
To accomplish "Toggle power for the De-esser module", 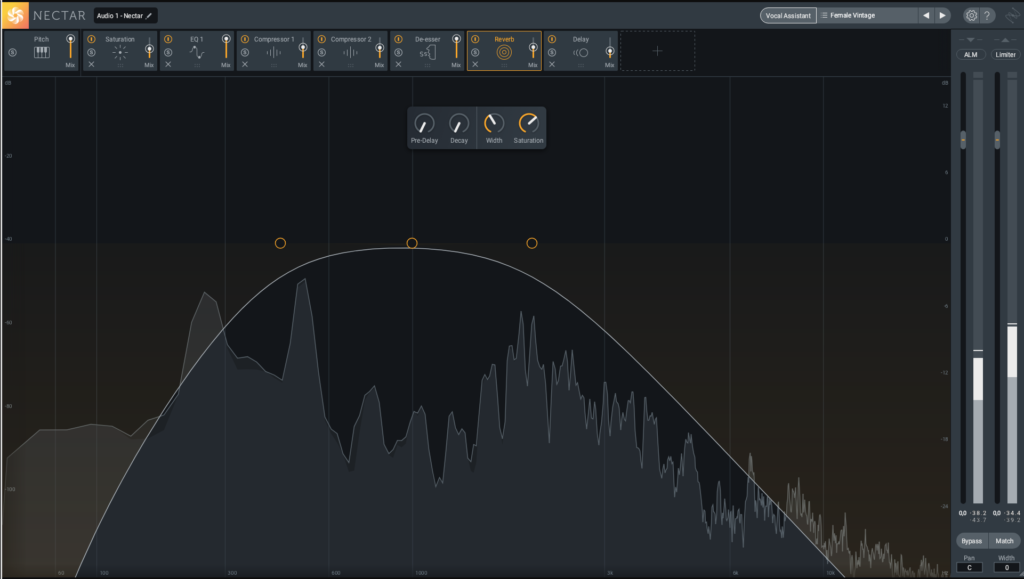I will point(398,39).
